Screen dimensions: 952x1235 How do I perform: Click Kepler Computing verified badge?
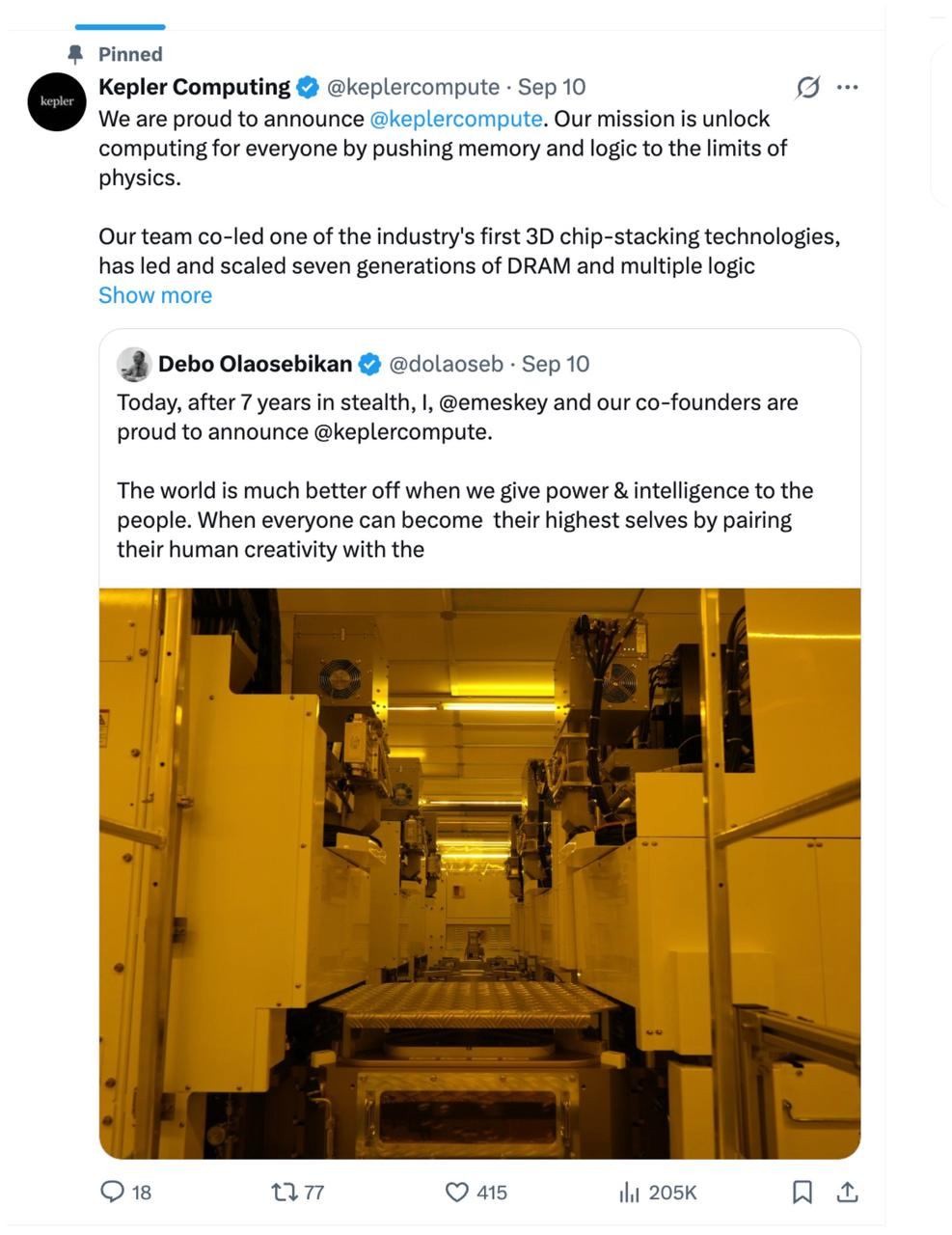[307, 88]
